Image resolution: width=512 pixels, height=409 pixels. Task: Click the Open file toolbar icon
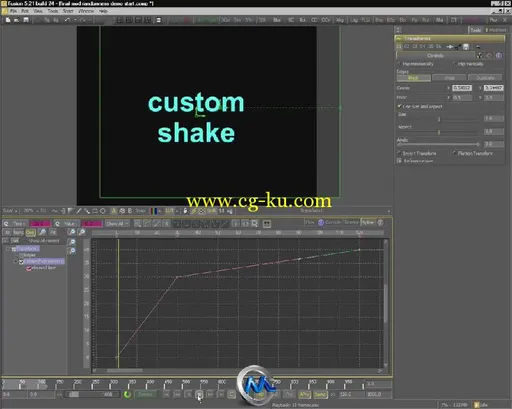pyautogui.click(x=17, y=20)
